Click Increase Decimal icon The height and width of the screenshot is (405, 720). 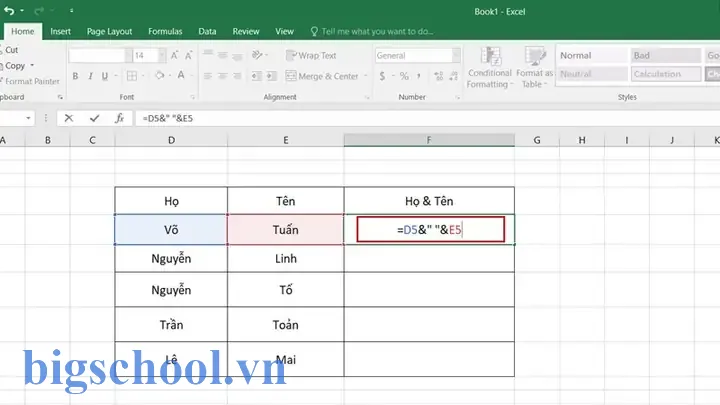(x=439, y=76)
